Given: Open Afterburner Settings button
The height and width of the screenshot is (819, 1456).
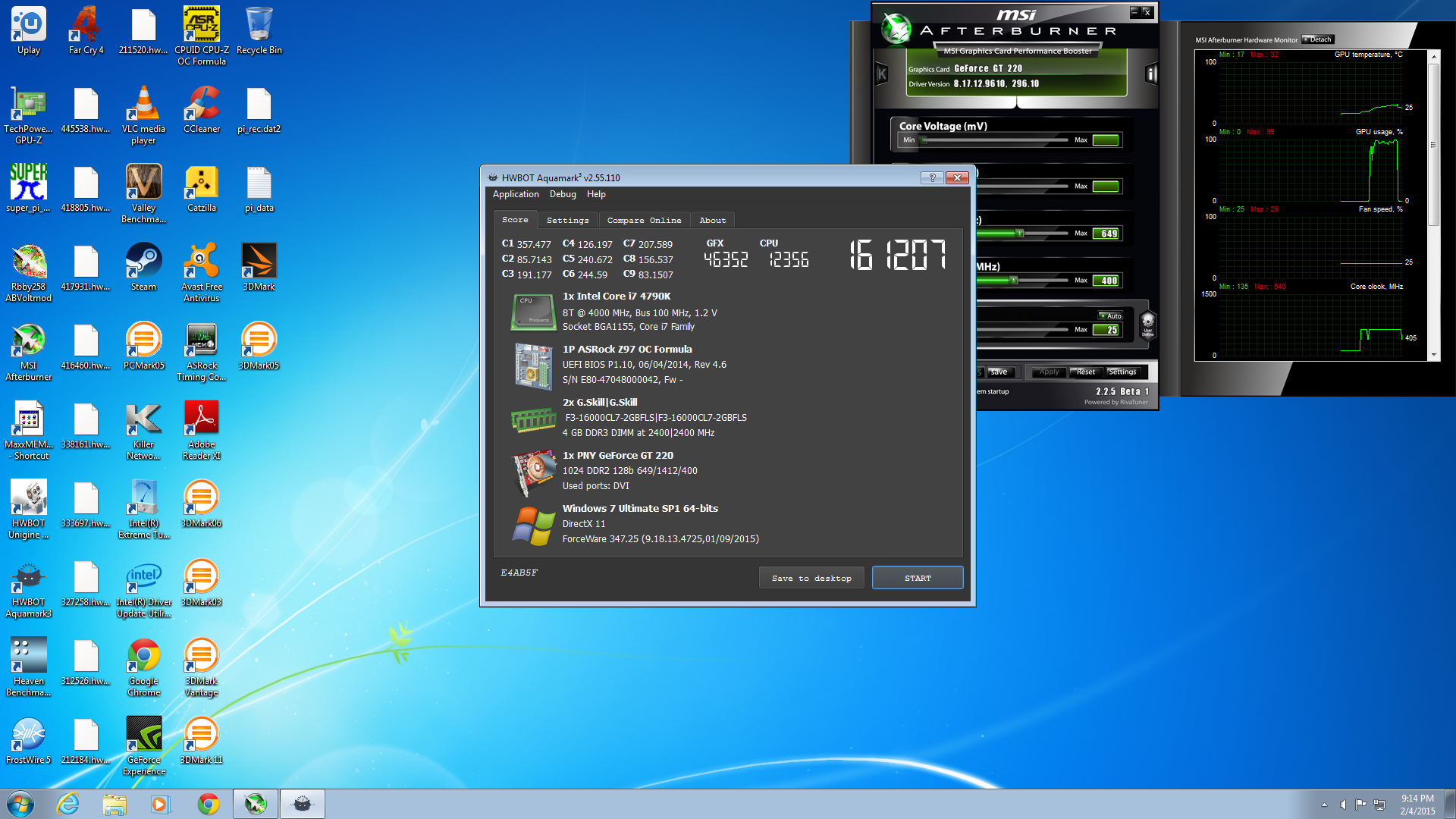Looking at the screenshot, I should coord(1122,372).
